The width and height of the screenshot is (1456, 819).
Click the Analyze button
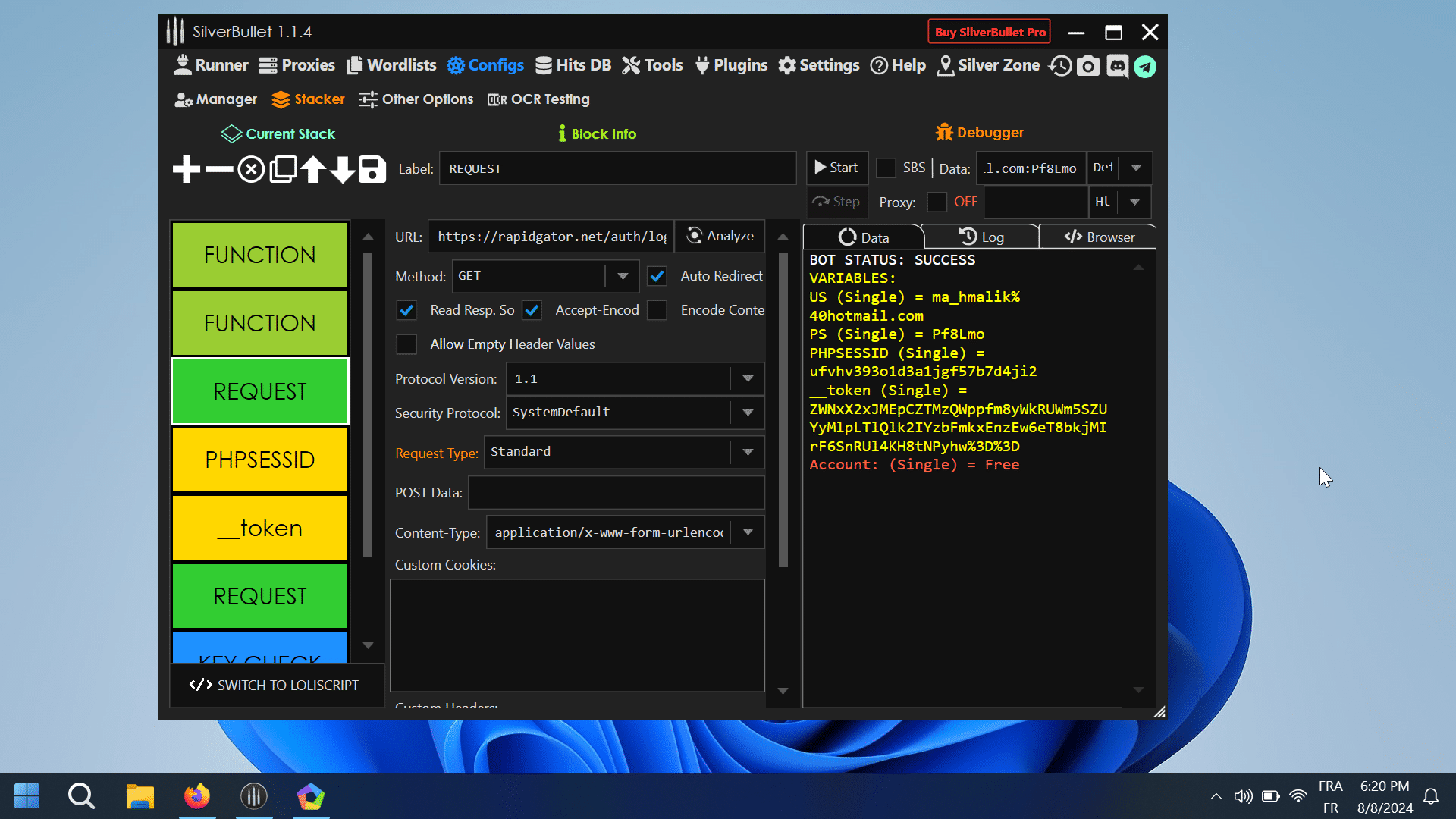(720, 236)
